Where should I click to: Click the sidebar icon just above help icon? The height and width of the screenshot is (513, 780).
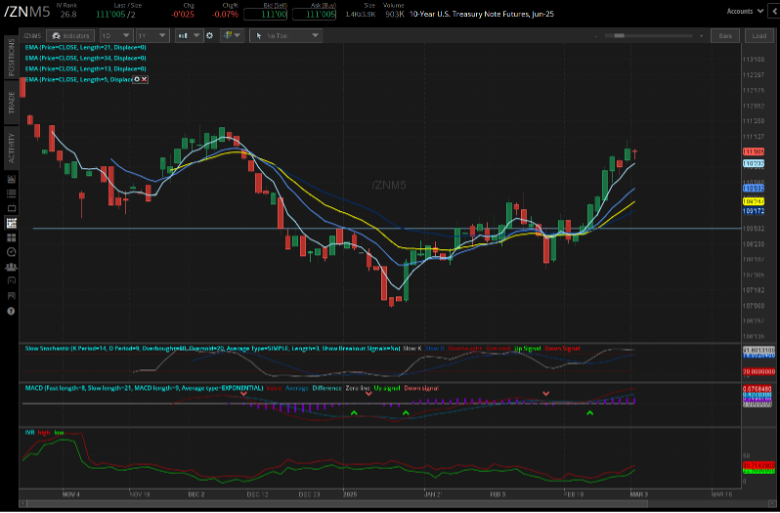[11, 296]
